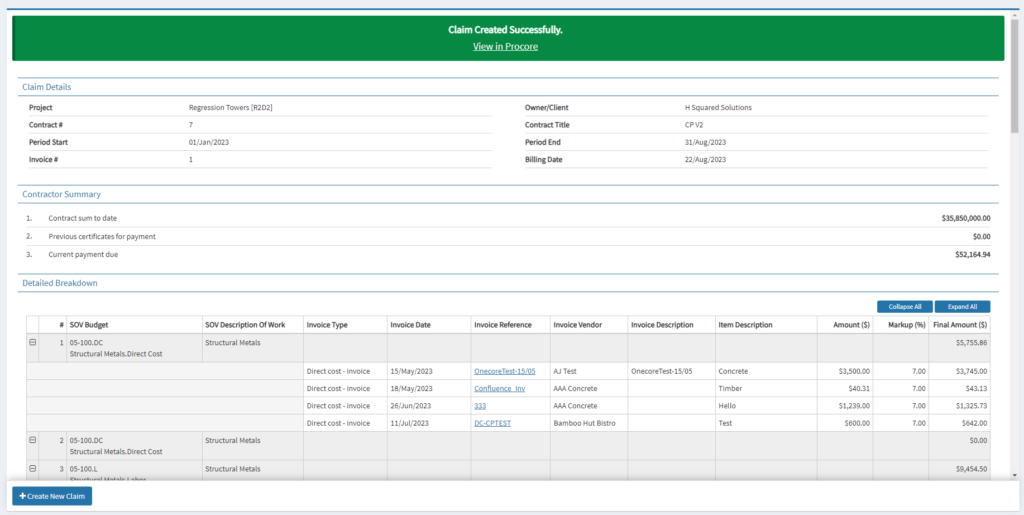Collapse row 3 Structural Metals Labor
The width and height of the screenshot is (1024, 515).
32,468
